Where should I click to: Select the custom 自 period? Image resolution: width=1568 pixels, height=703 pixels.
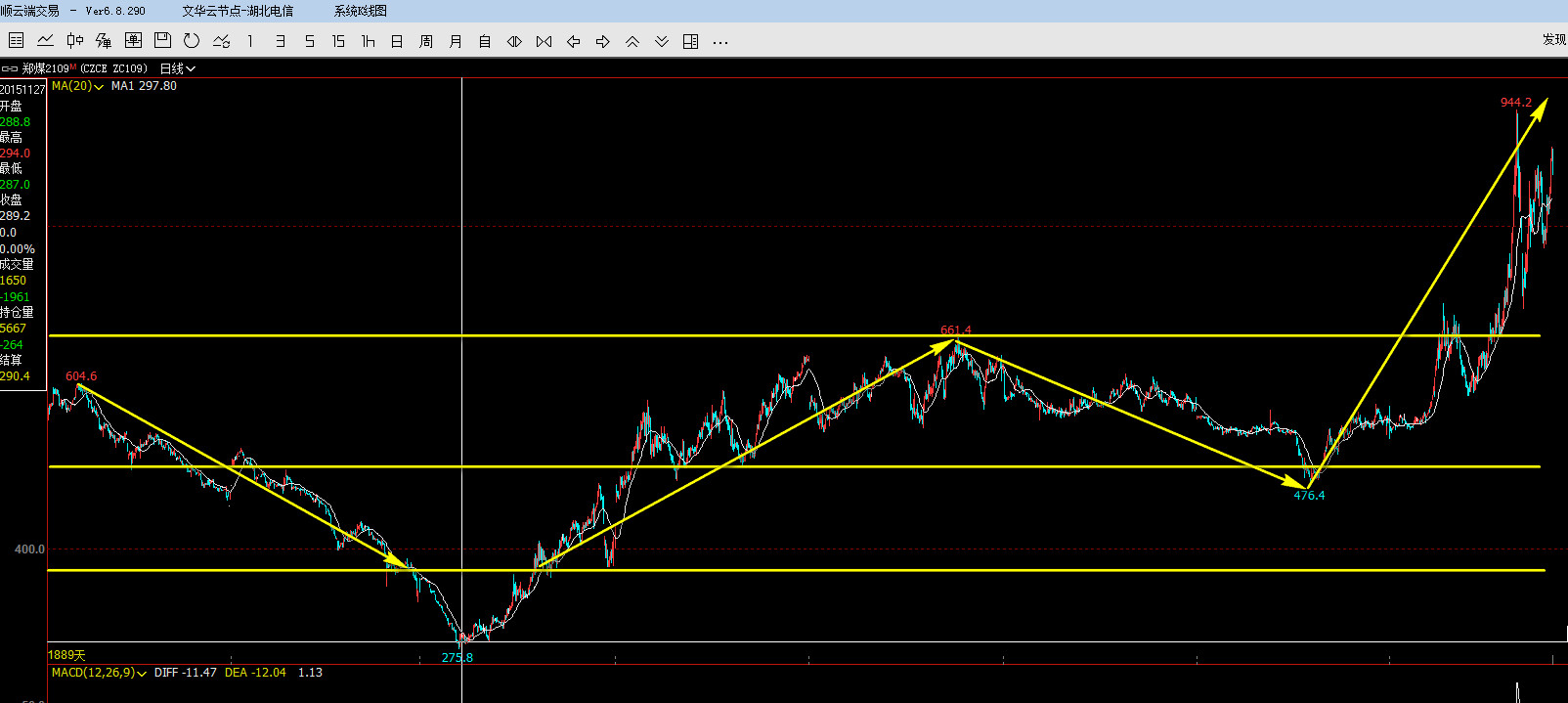click(x=485, y=41)
